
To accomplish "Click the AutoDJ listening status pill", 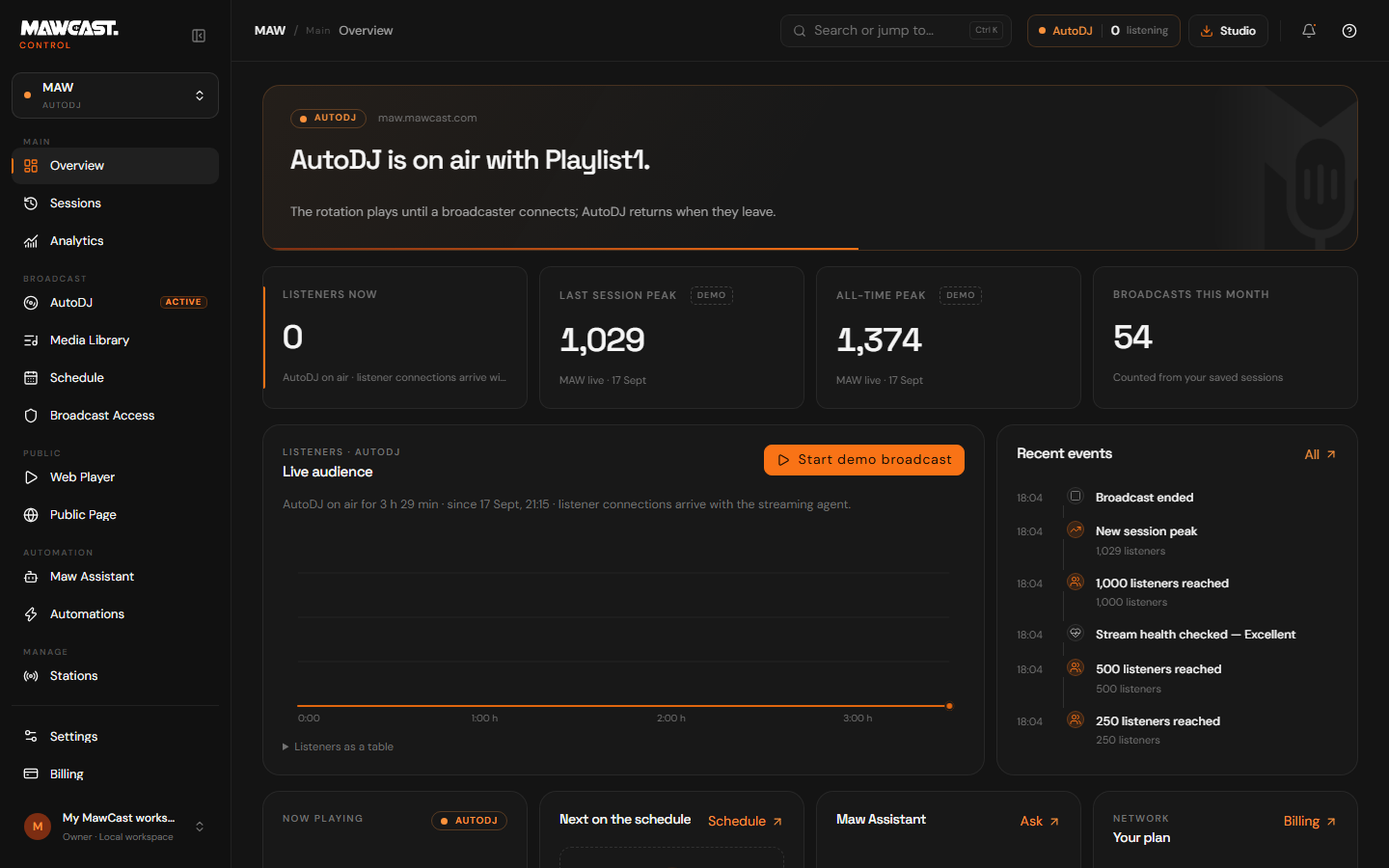I will pos(1103,31).
